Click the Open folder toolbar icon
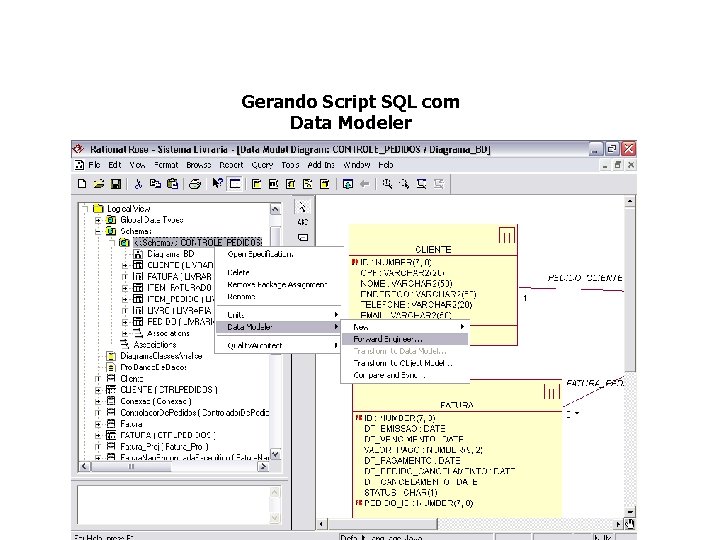The image size is (720, 540). point(99,184)
